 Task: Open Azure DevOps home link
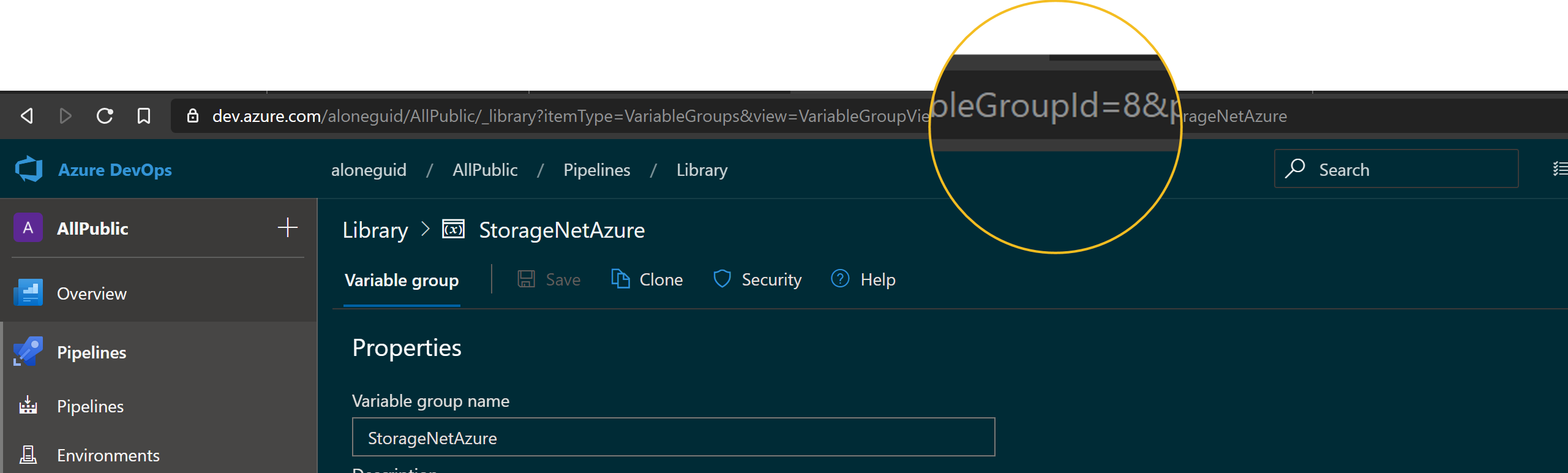point(115,170)
